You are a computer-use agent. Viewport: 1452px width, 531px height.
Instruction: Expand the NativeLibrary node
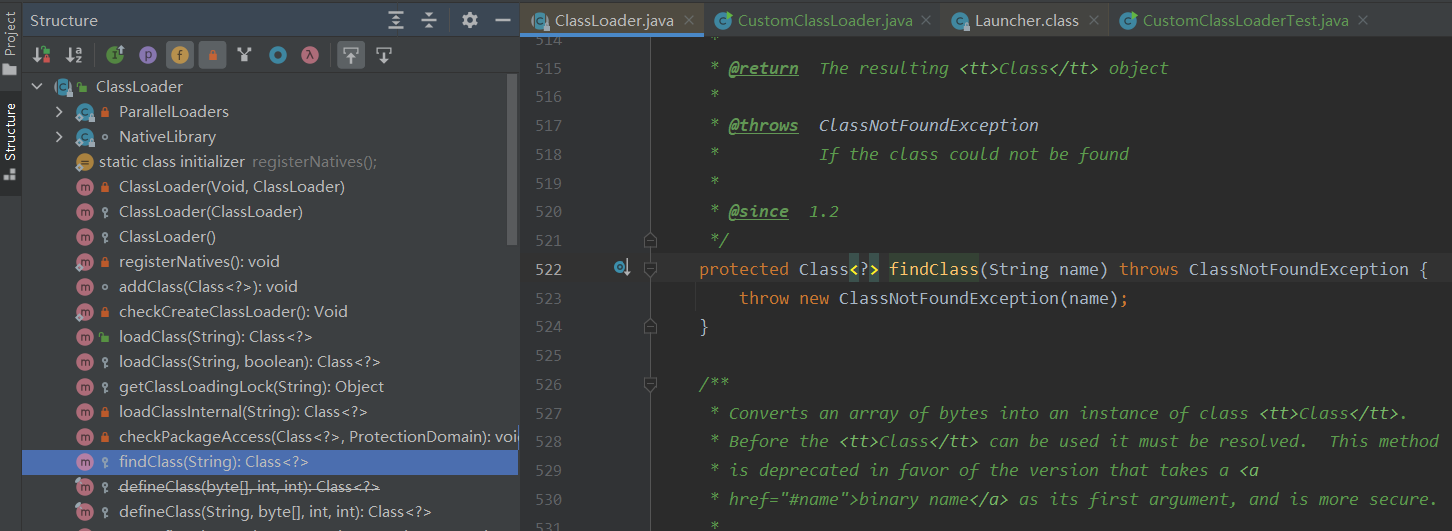(x=59, y=137)
